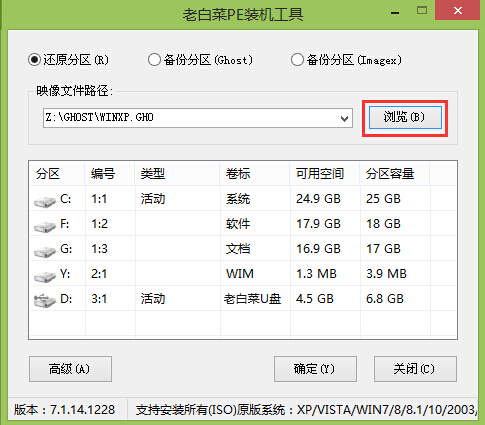This screenshot has height=425, width=485.
Task: Click the 浏览 (B) browse button
Action: 405,117
